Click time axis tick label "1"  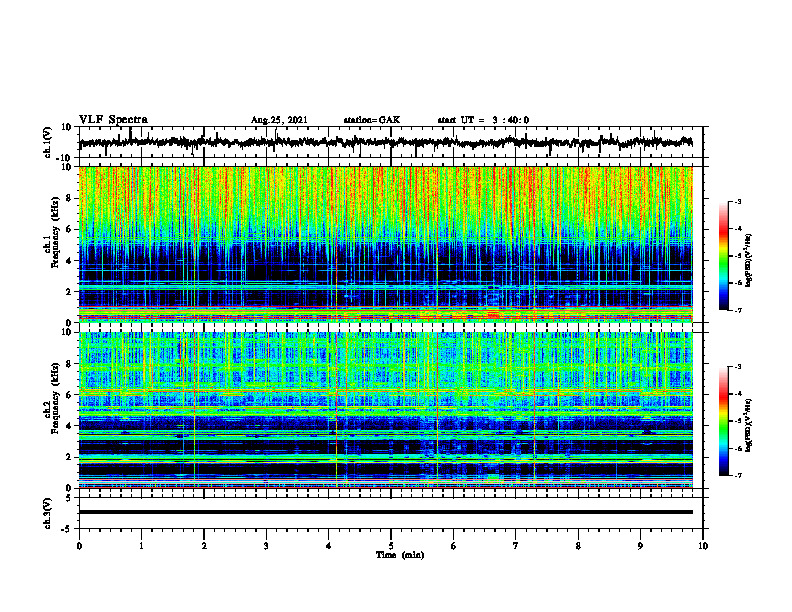141,546
